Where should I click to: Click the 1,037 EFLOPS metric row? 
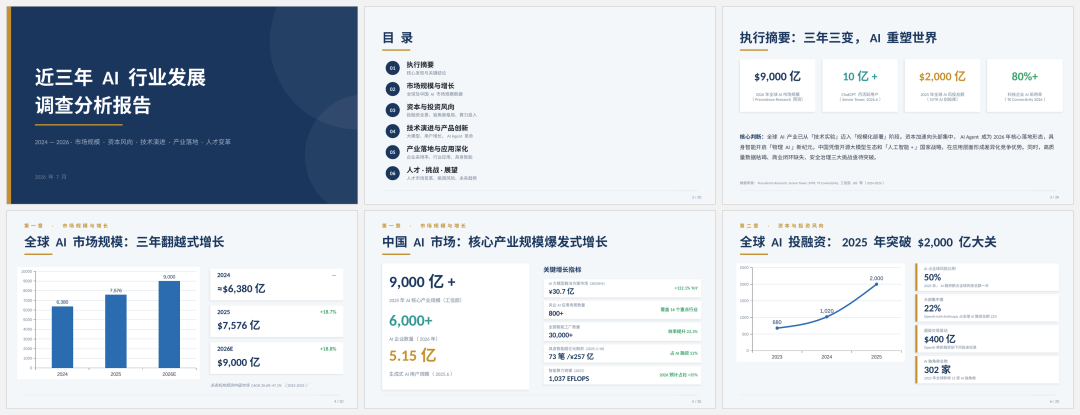622,375
